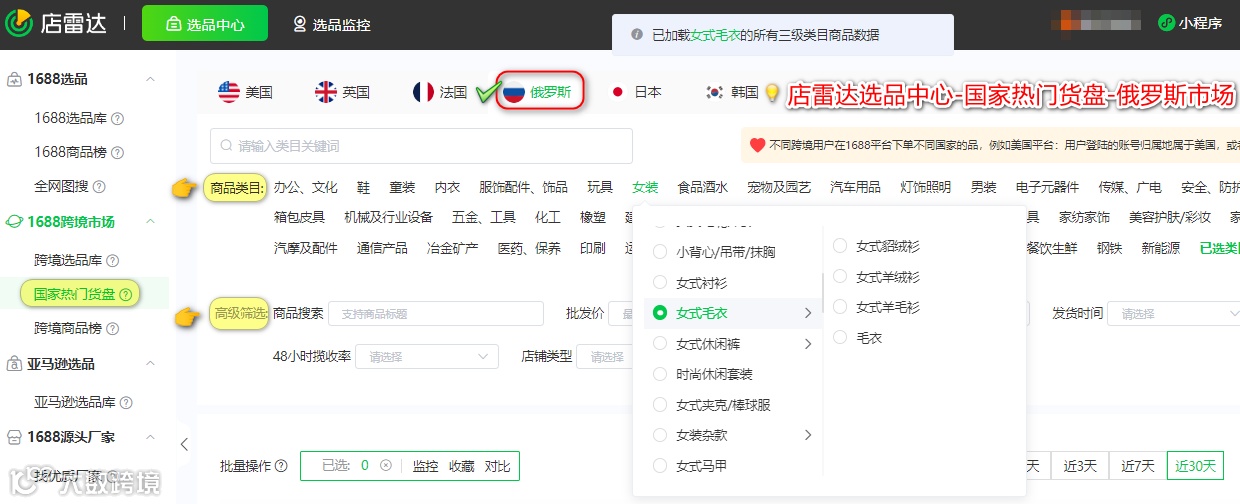Select the 女式羊毛衫 radio button
Screen dimensions: 1240x504
click(x=839, y=307)
